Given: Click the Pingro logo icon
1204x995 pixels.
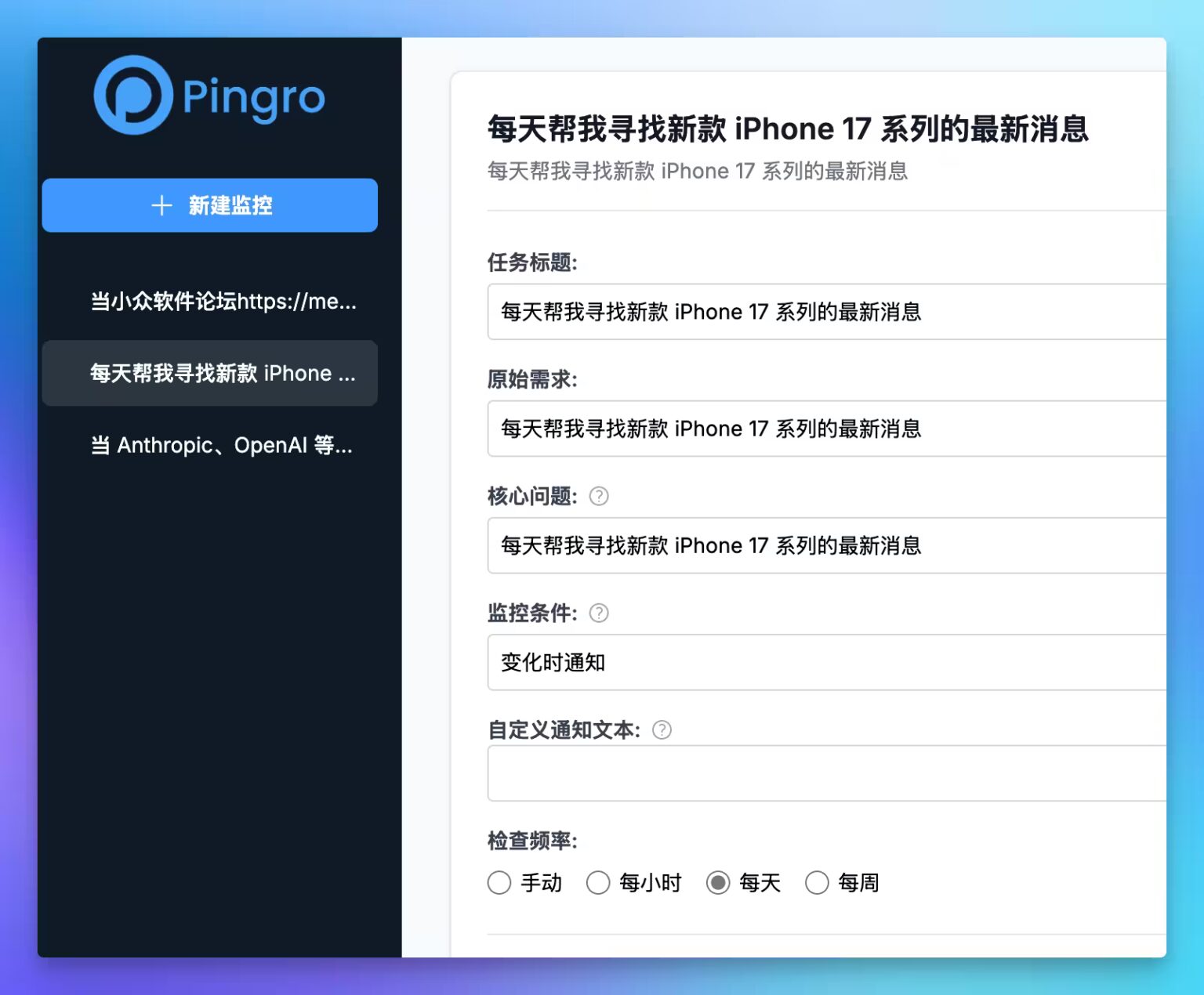Looking at the screenshot, I should pyautogui.click(x=134, y=95).
